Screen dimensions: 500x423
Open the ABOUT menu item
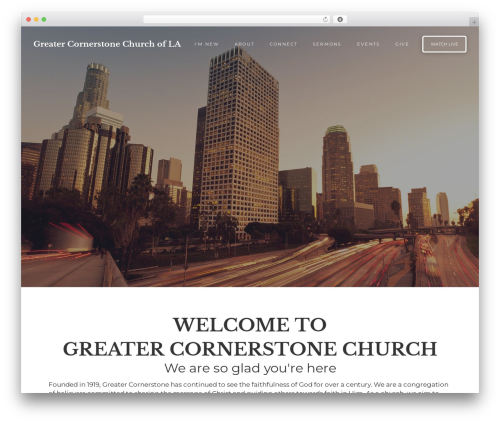tap(244, 44)
